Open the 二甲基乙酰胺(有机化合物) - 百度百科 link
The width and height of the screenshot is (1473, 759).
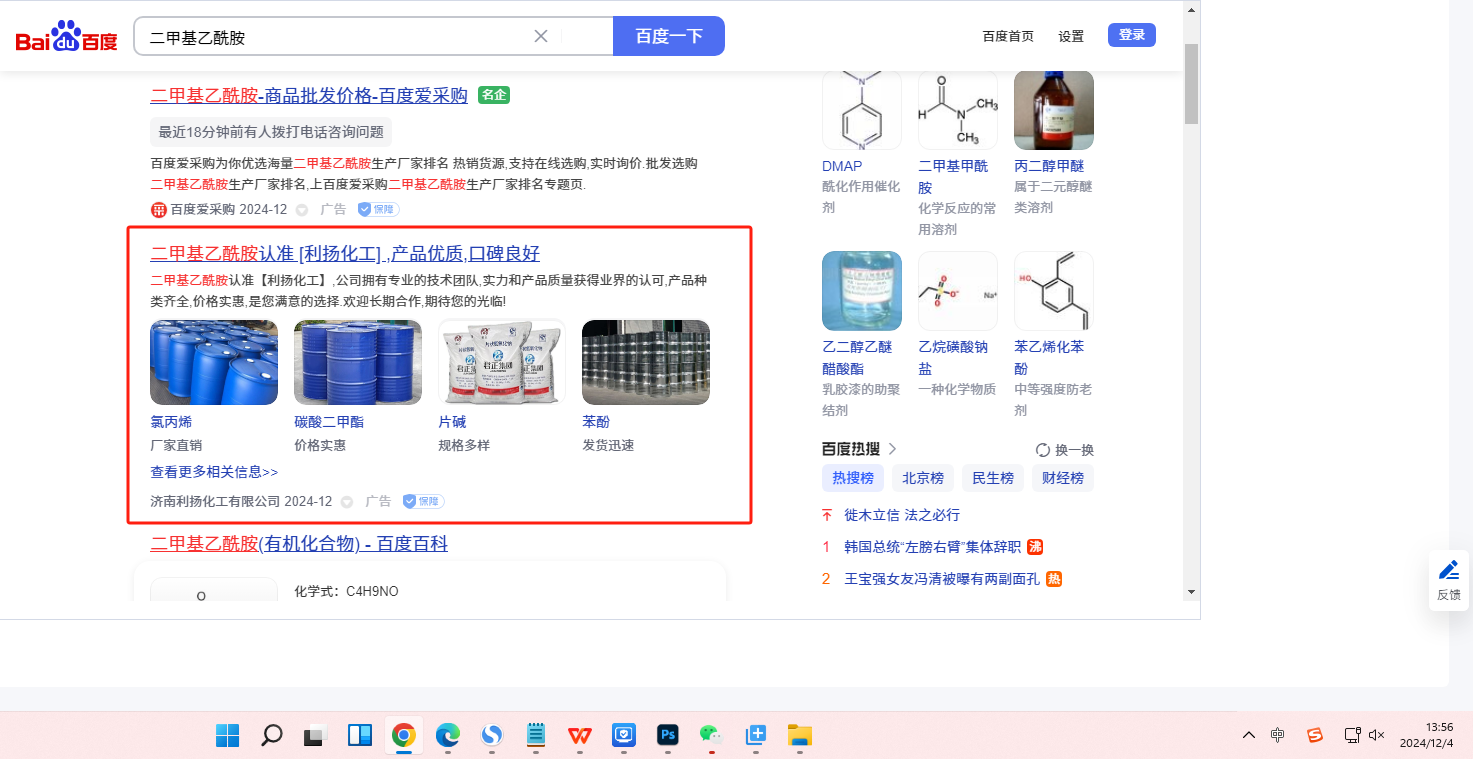pyautogui.click(x=299, y=543)
